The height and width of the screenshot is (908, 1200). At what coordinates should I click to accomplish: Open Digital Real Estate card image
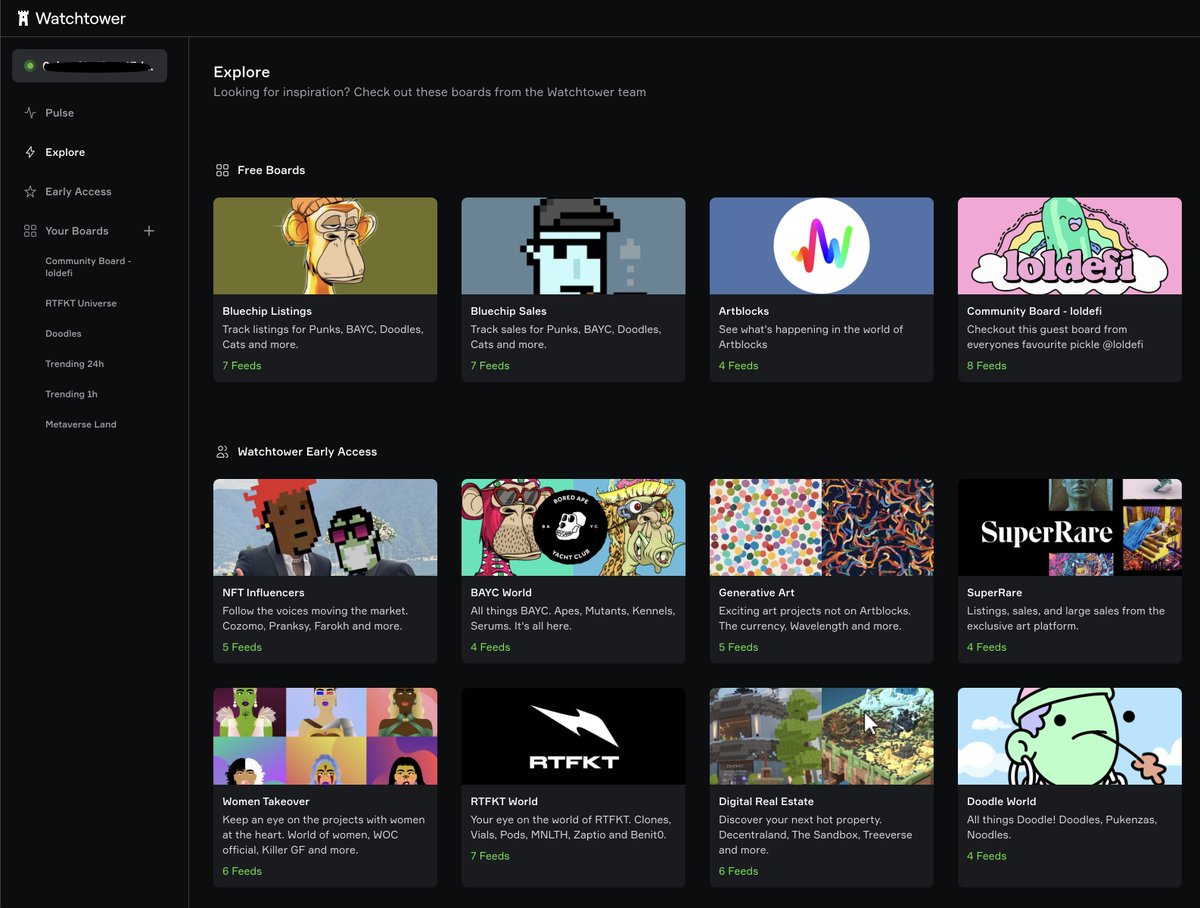(821, 736)
